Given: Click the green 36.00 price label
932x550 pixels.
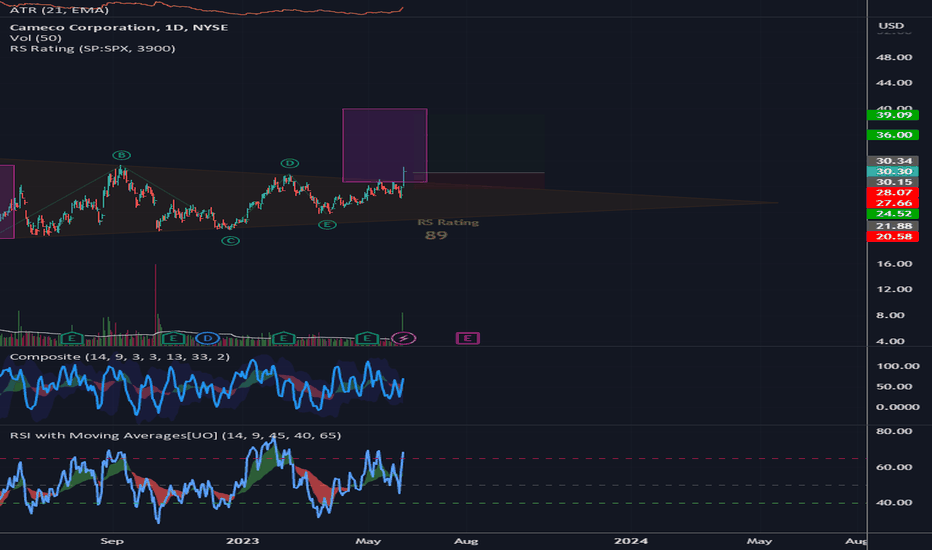Looking at the screenshot, I should point(893,135).
